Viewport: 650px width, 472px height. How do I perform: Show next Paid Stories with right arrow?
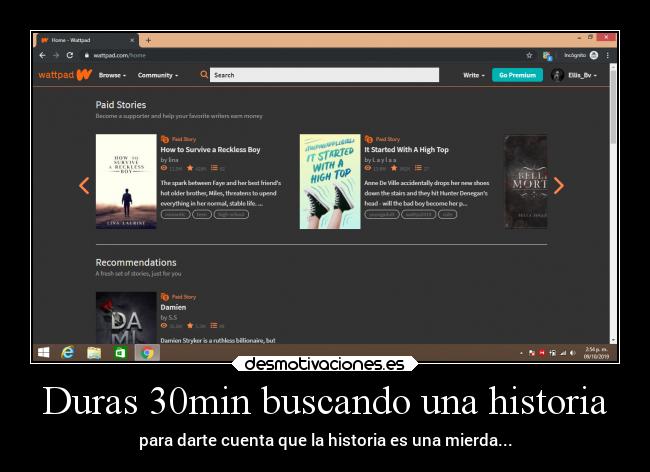[559, 186]
